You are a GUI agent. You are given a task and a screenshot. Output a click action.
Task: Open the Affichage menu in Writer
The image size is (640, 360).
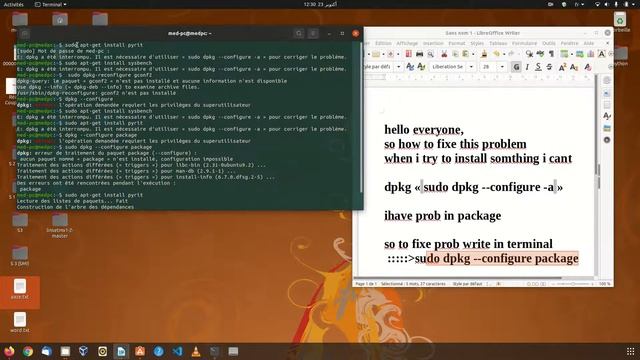407,43
